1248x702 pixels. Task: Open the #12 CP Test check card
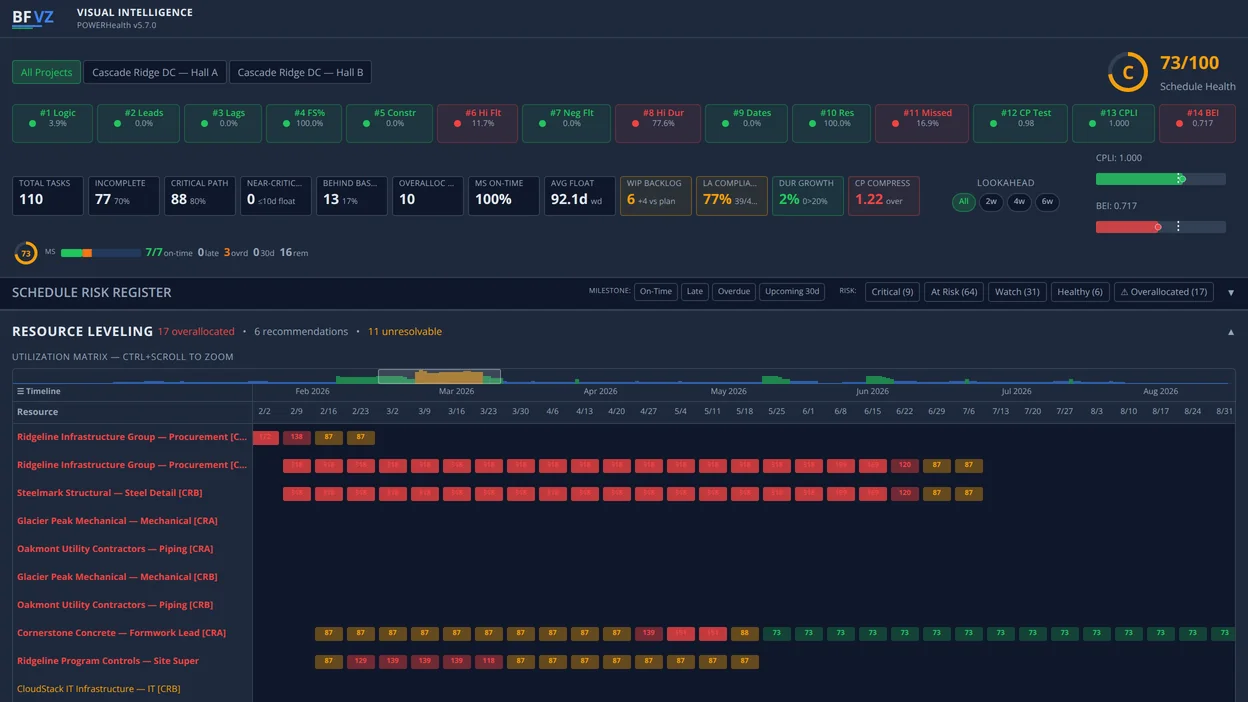click(1020, 123)
